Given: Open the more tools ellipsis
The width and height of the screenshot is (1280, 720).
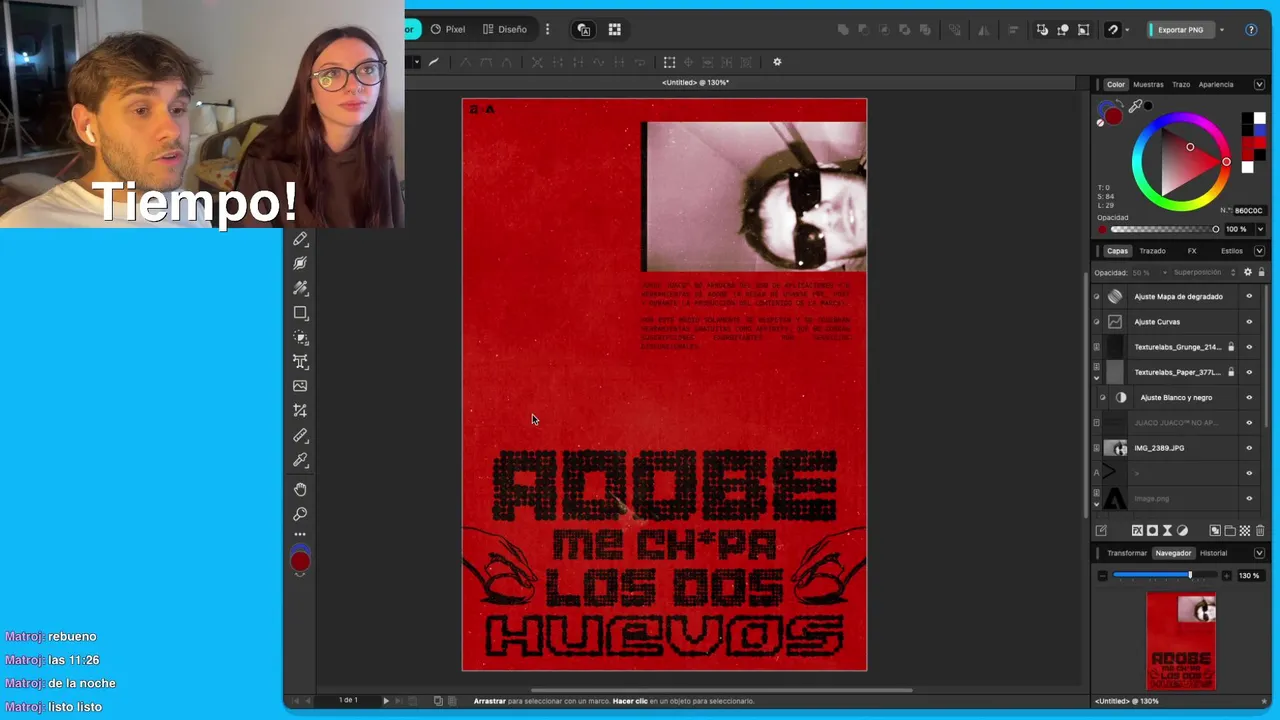Looking at the screenshot, I should click(300, 535).
